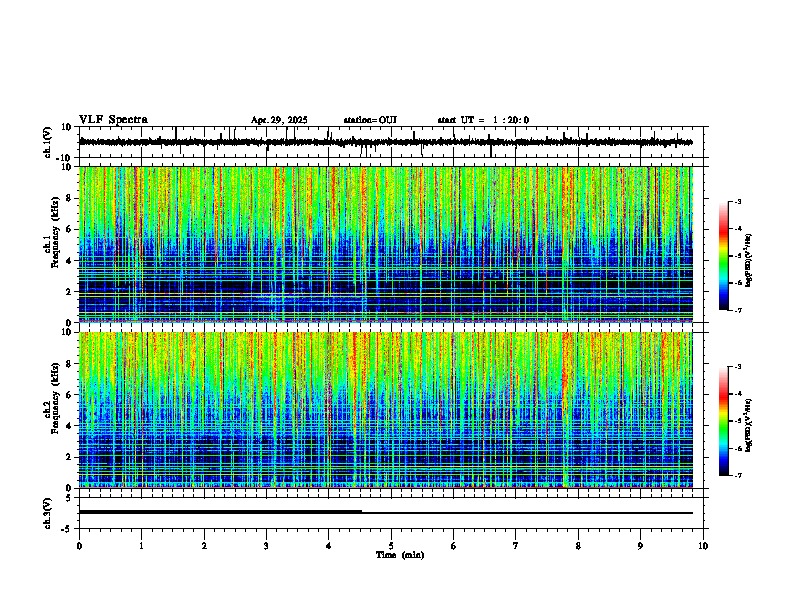The width and height of the screenshot is (792, 612).
Task: Click the "ch.3(V)" axis label
Action: [x=48, y=513]
